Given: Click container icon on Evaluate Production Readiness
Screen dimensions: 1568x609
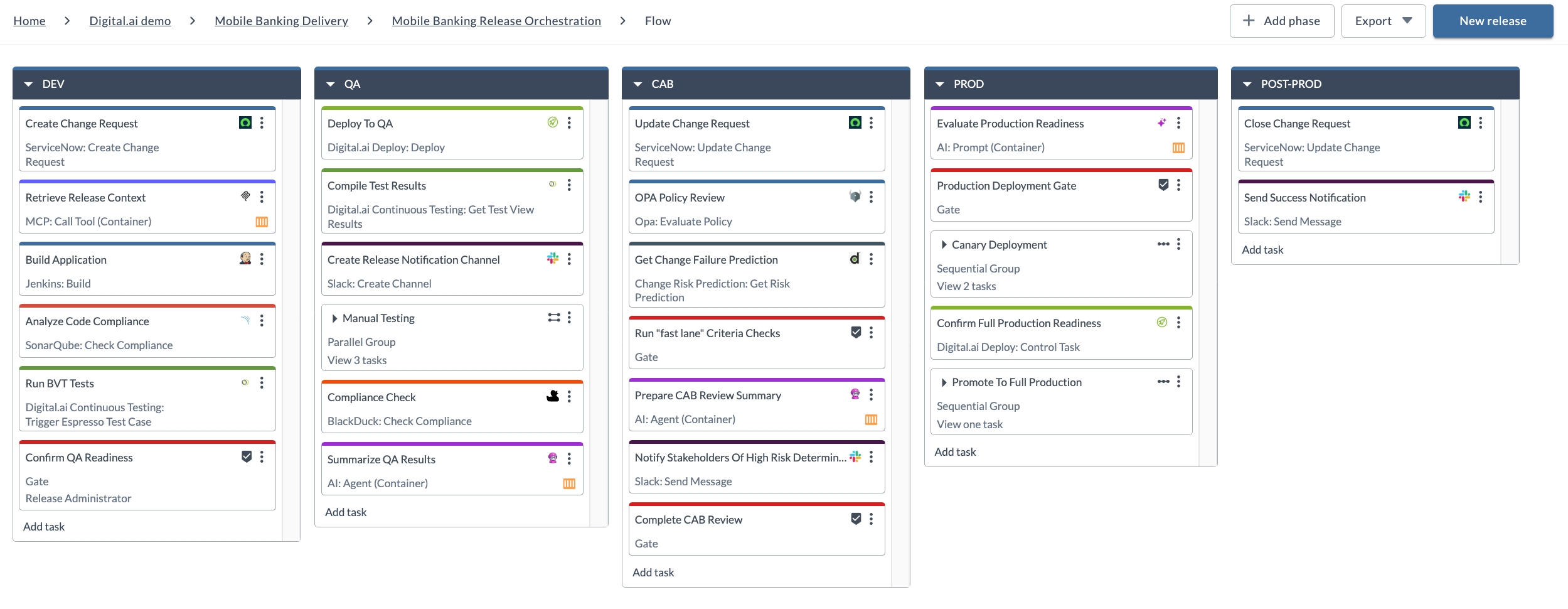Looking at the screenshot, I should (x=1178, y=148).
